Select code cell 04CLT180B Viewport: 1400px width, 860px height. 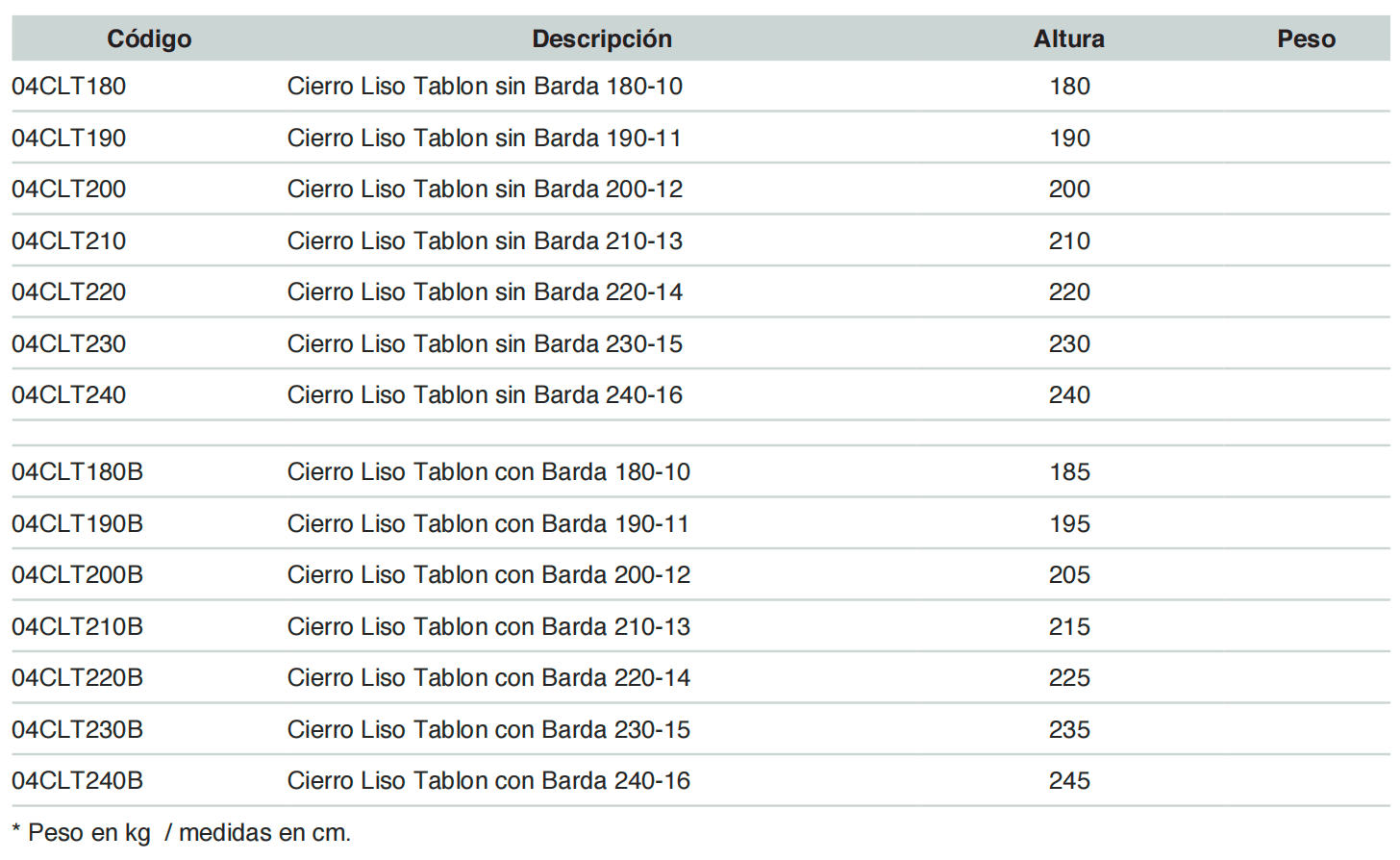tap(78, 472)
